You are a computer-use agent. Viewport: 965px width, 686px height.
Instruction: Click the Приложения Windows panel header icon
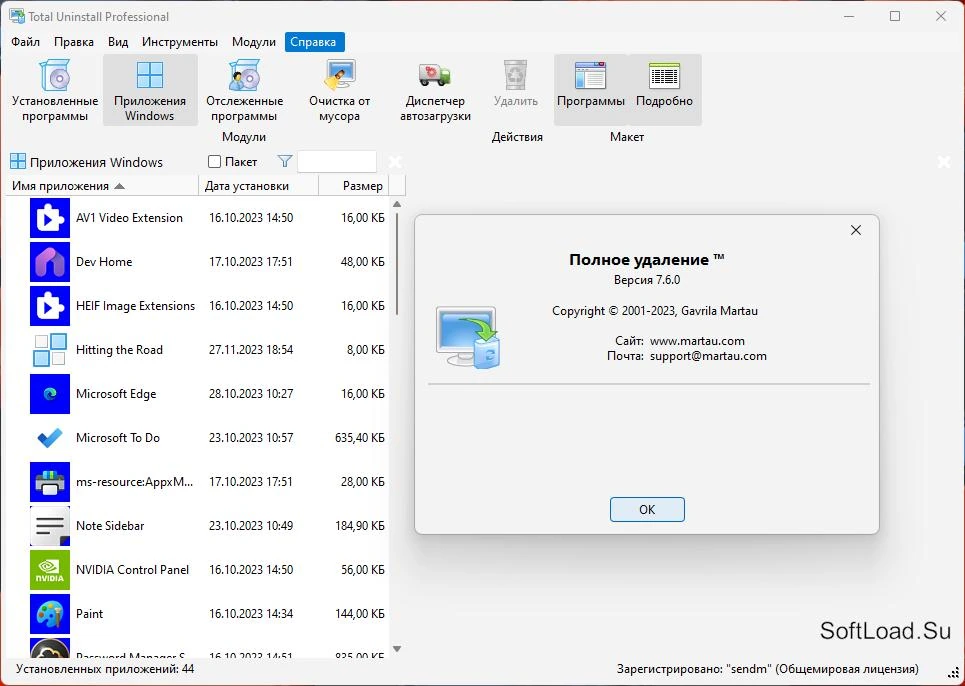(18, 162)
